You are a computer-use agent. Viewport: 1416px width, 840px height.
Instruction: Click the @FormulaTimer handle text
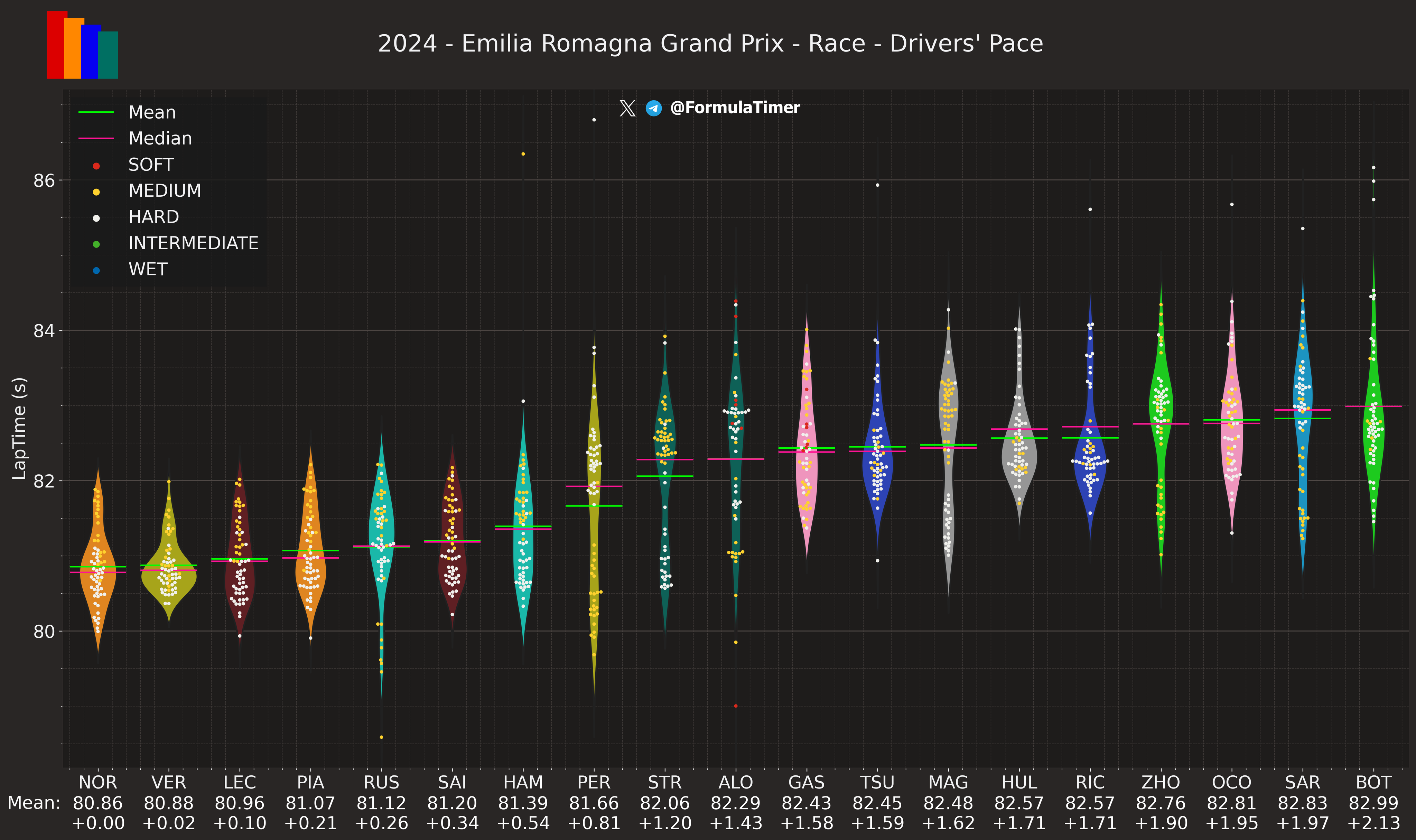[735, 108]
